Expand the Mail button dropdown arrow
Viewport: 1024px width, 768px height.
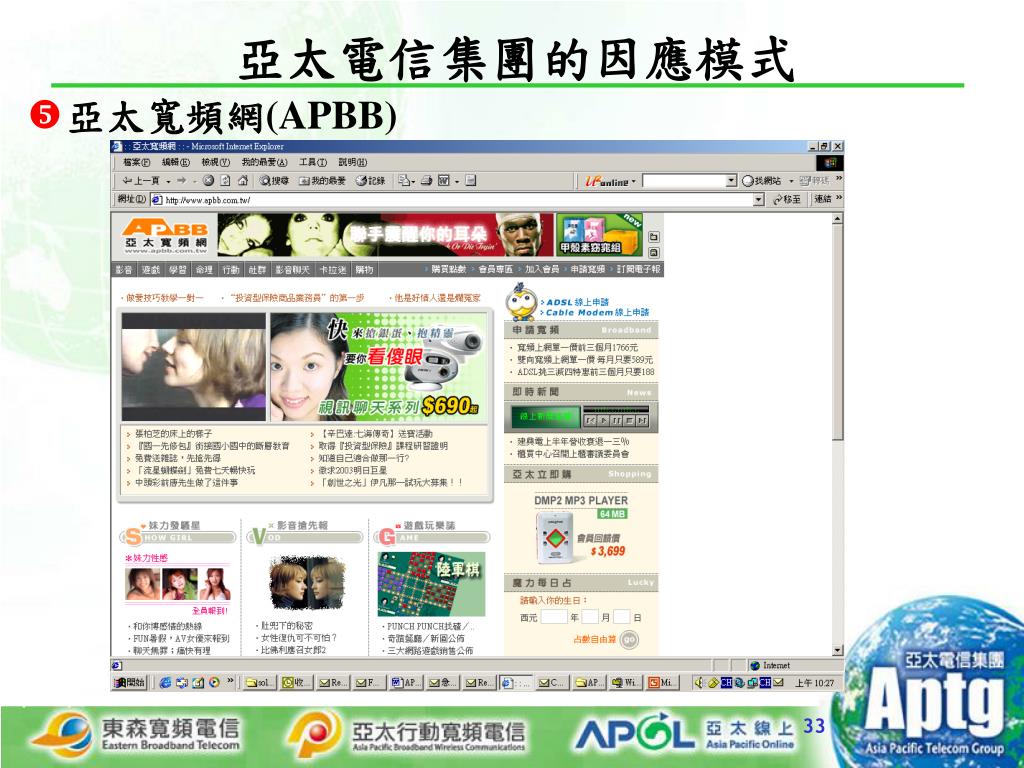pyautogui.click(x=413, y=182)
